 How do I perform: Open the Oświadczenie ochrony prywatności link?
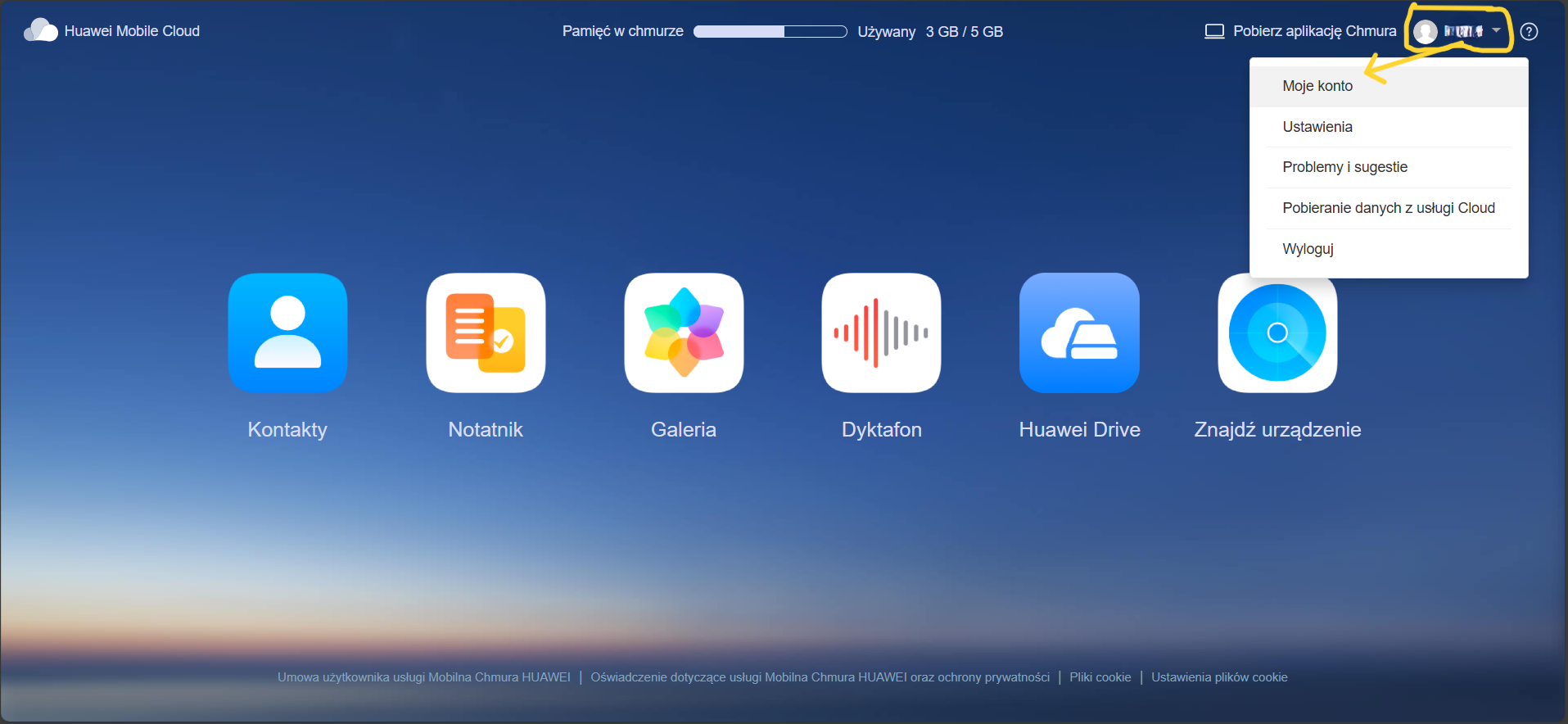point(820,677)
